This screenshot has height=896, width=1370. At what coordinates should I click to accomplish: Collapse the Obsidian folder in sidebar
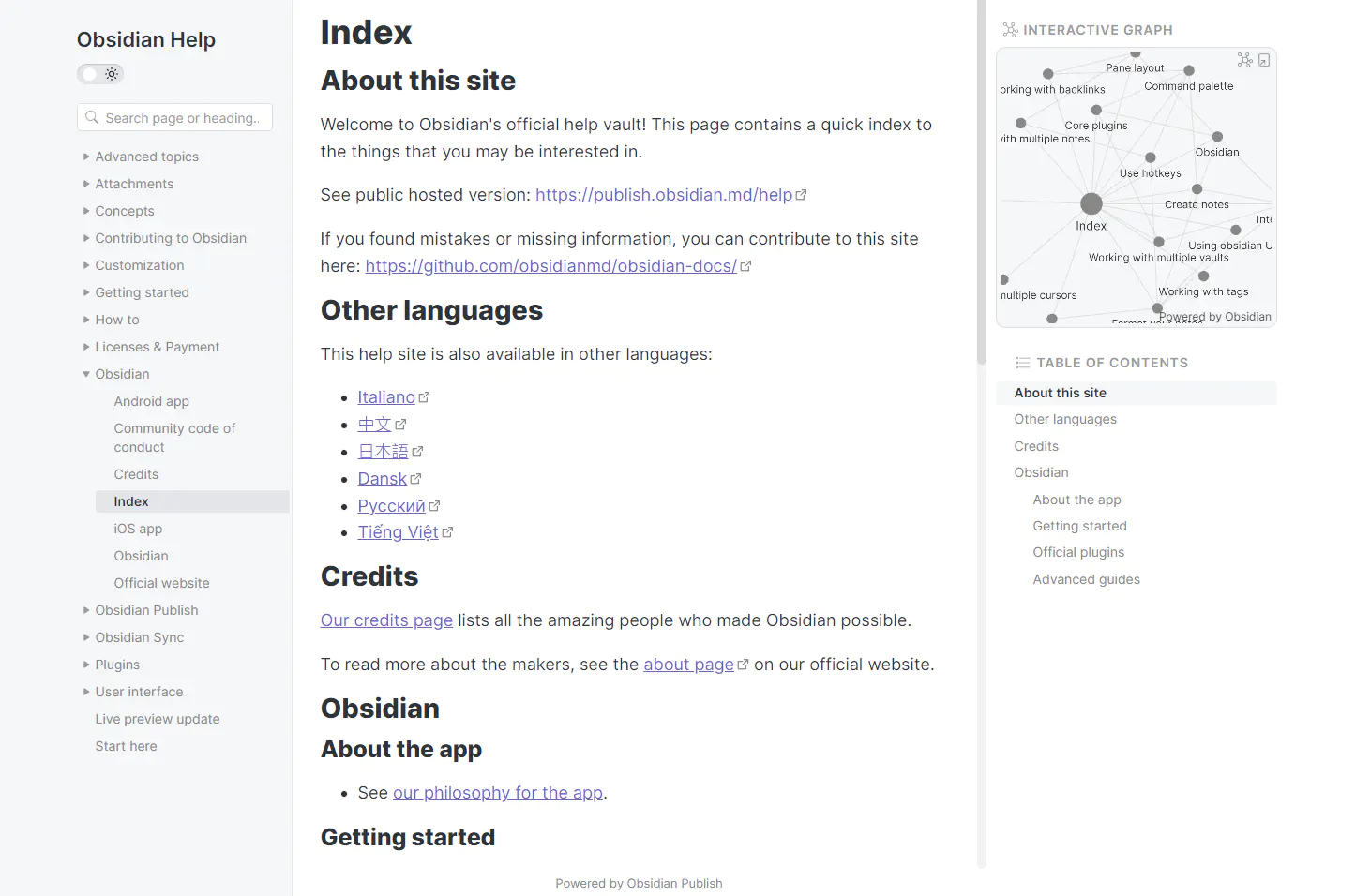coord(86,374)
